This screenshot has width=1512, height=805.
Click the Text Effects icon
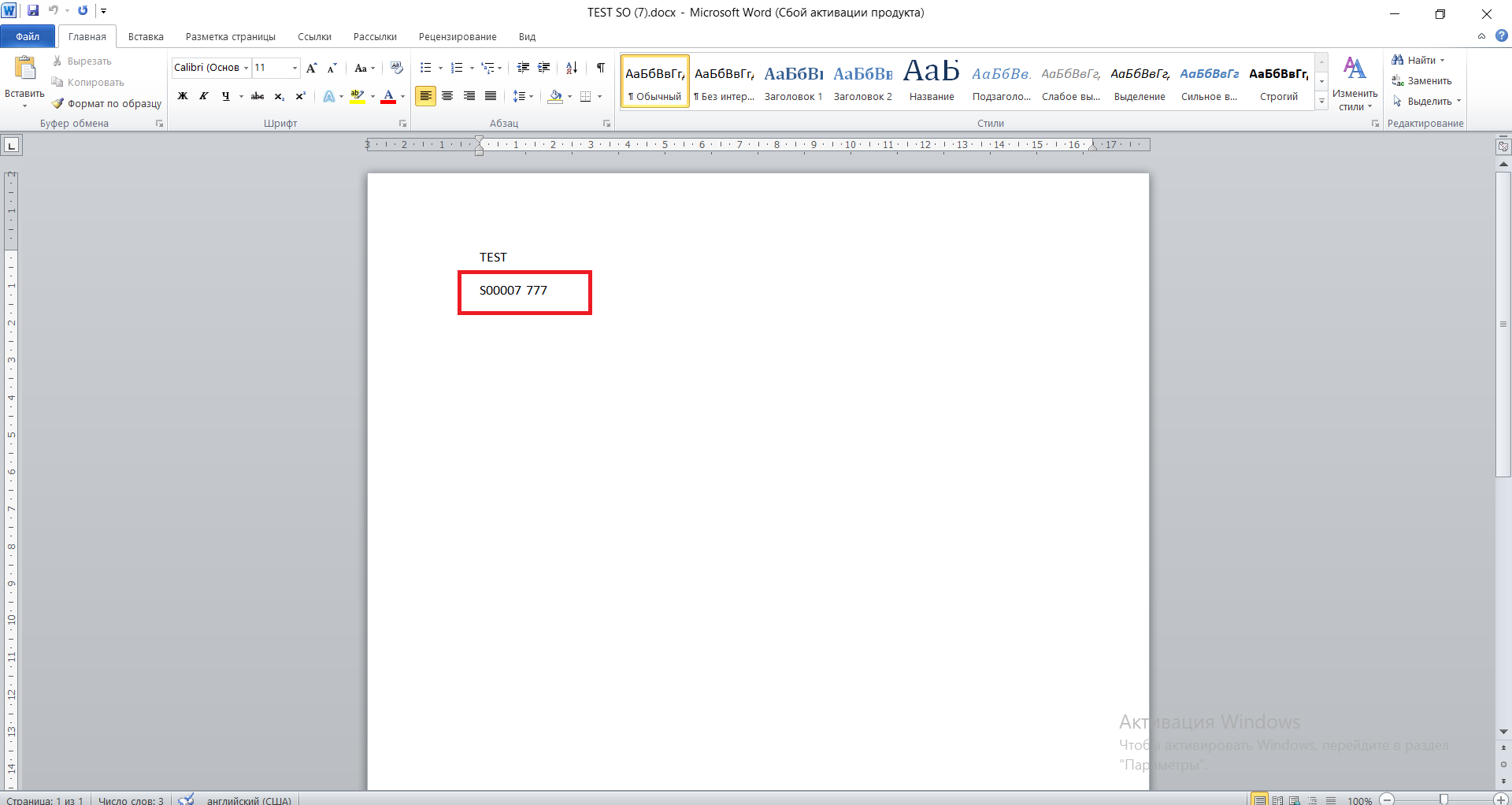(x=329, y=96)
